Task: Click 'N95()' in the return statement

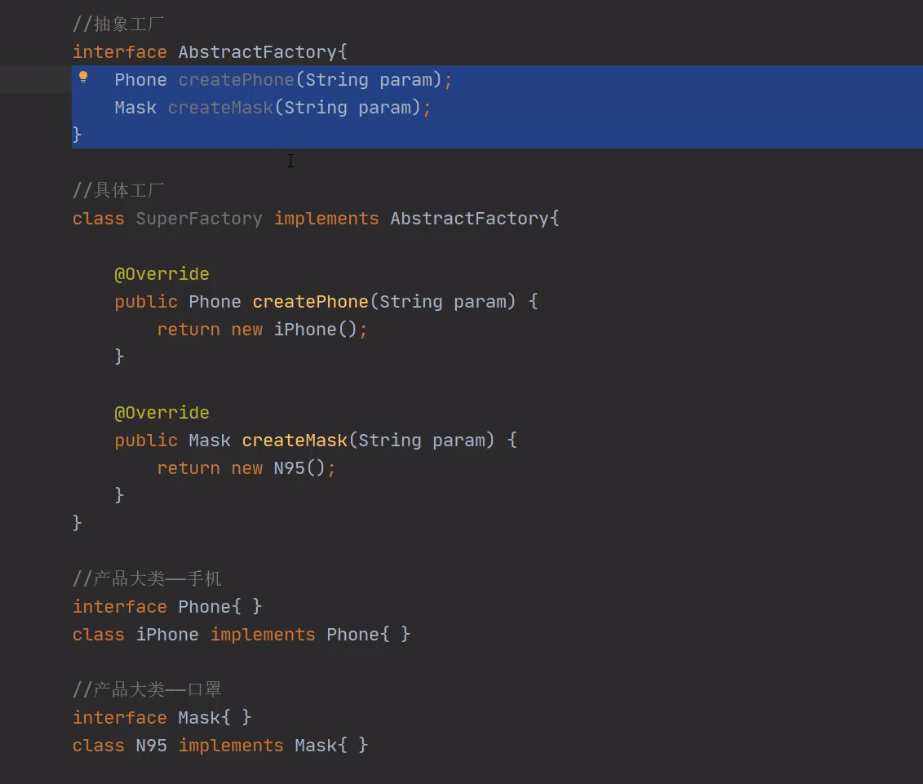Action: (x=300, y=469)
